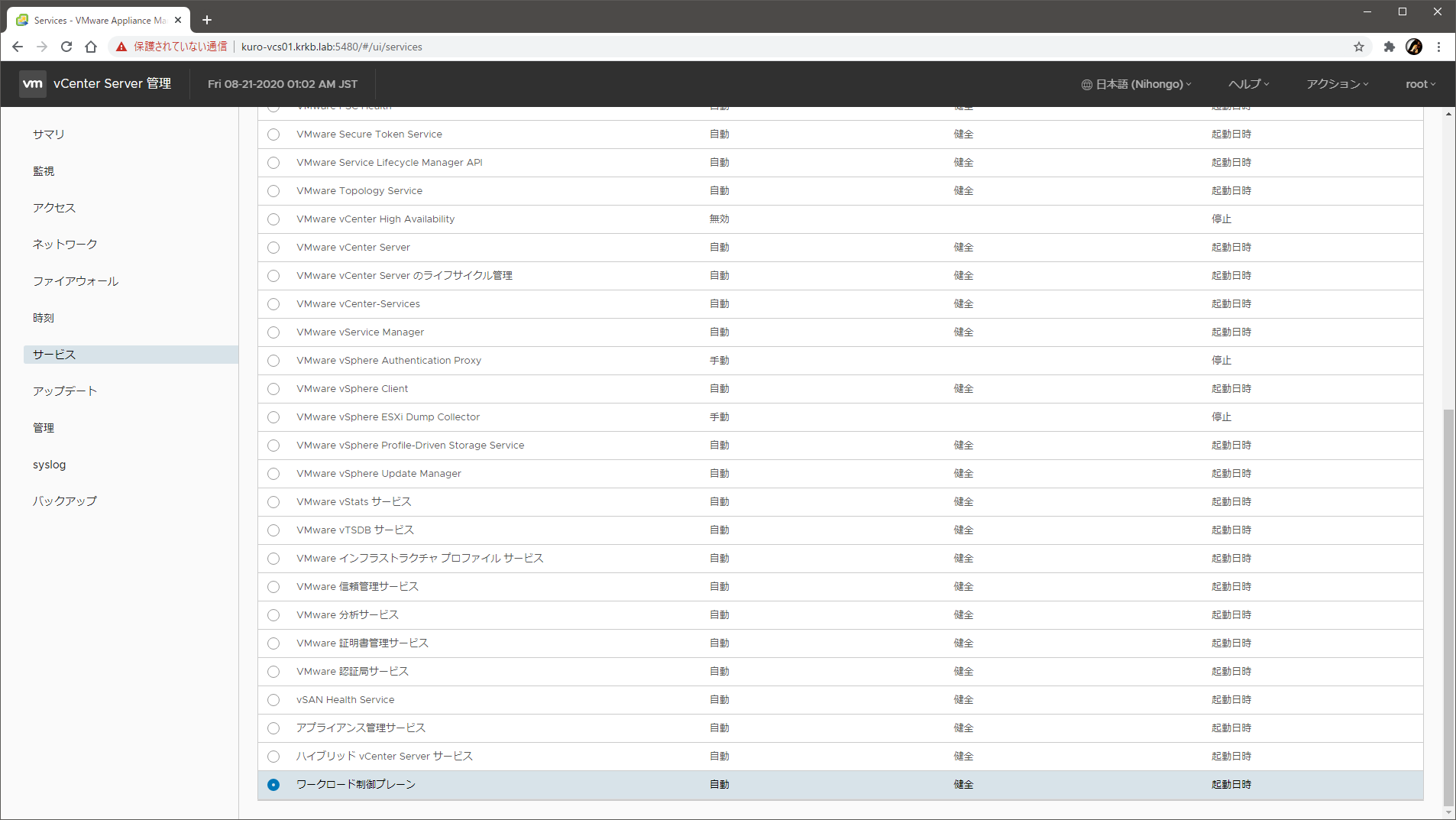1456x820 pixels.
Task: Bookmark this page with star icon
Action: (x=1358, y=47)
